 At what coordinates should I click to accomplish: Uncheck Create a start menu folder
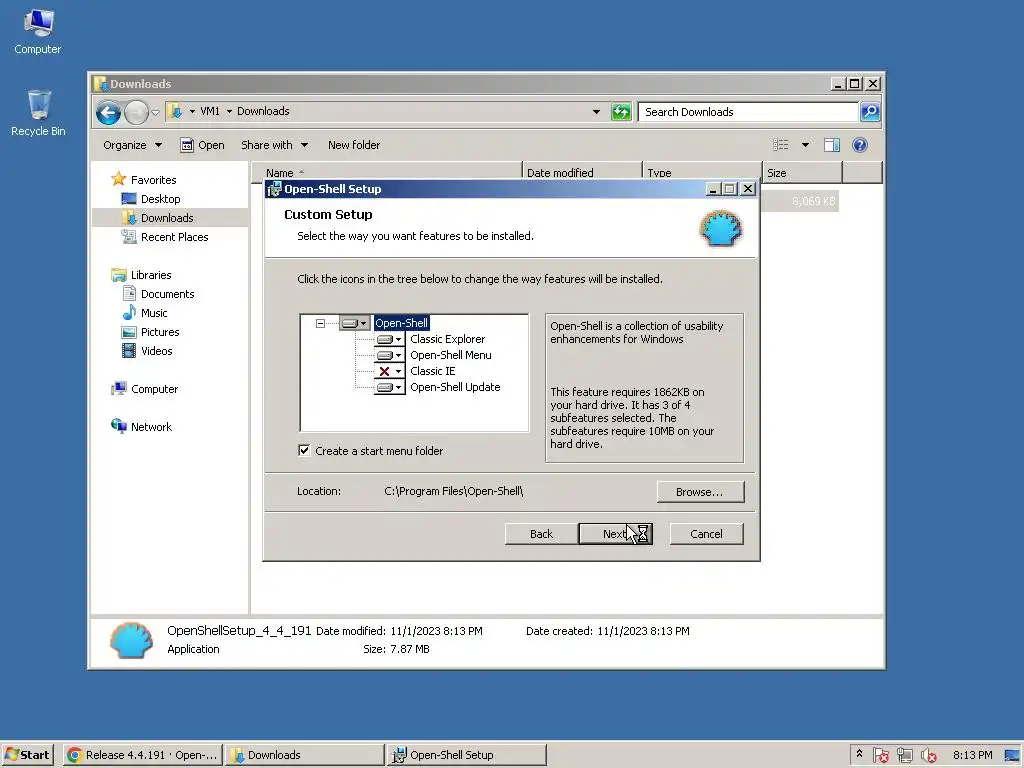(304, 451)
